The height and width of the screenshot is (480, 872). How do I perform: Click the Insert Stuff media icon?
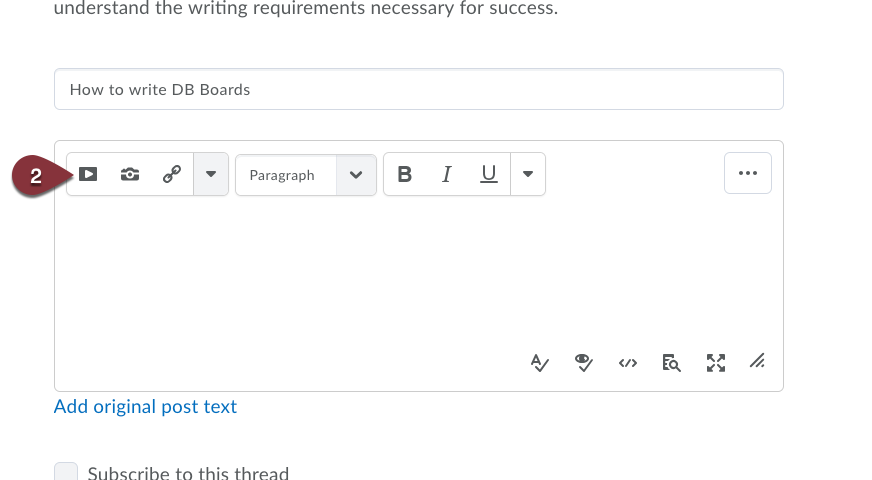(88, 174)
